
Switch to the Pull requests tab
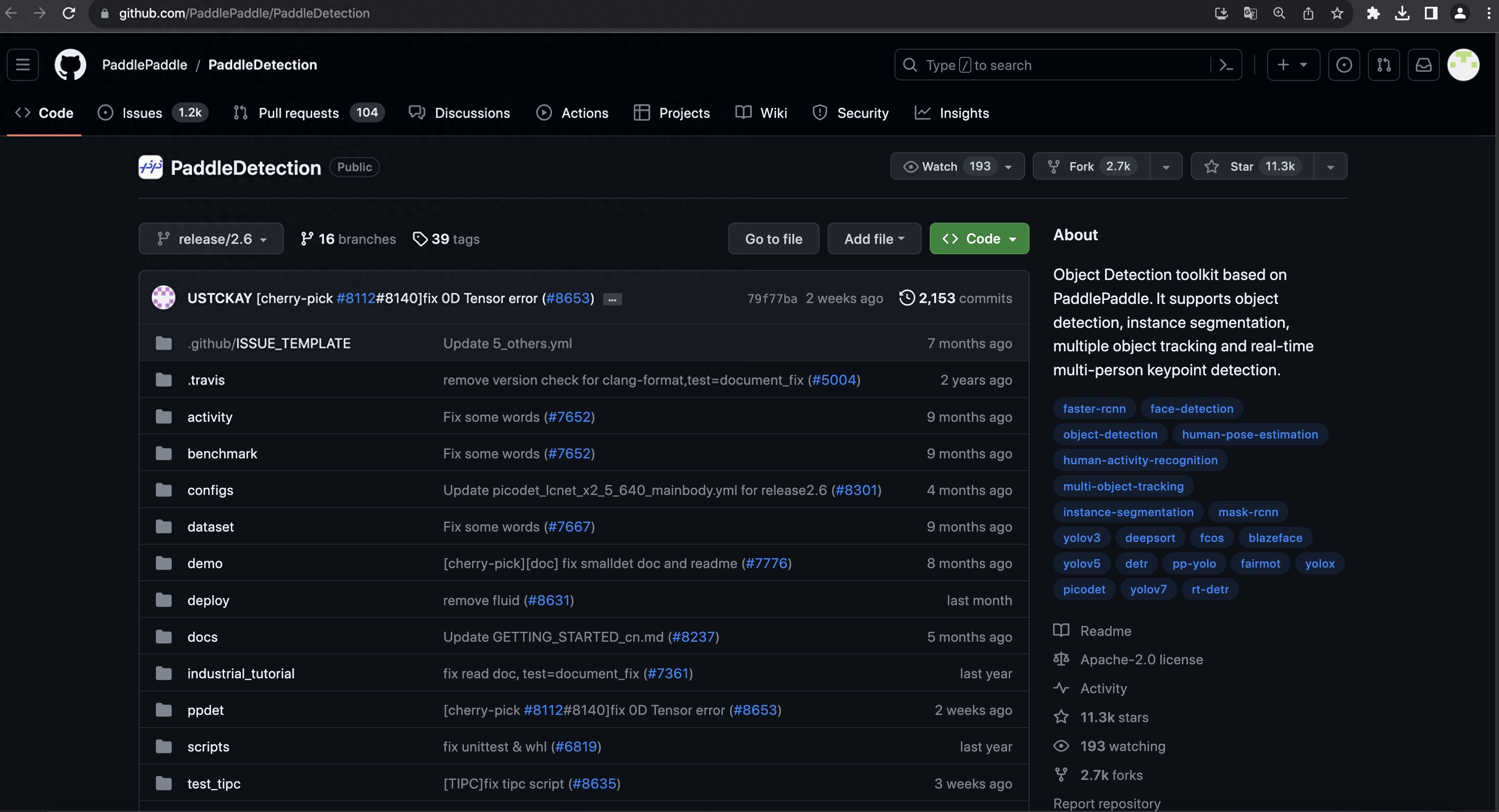coord(309,113)
